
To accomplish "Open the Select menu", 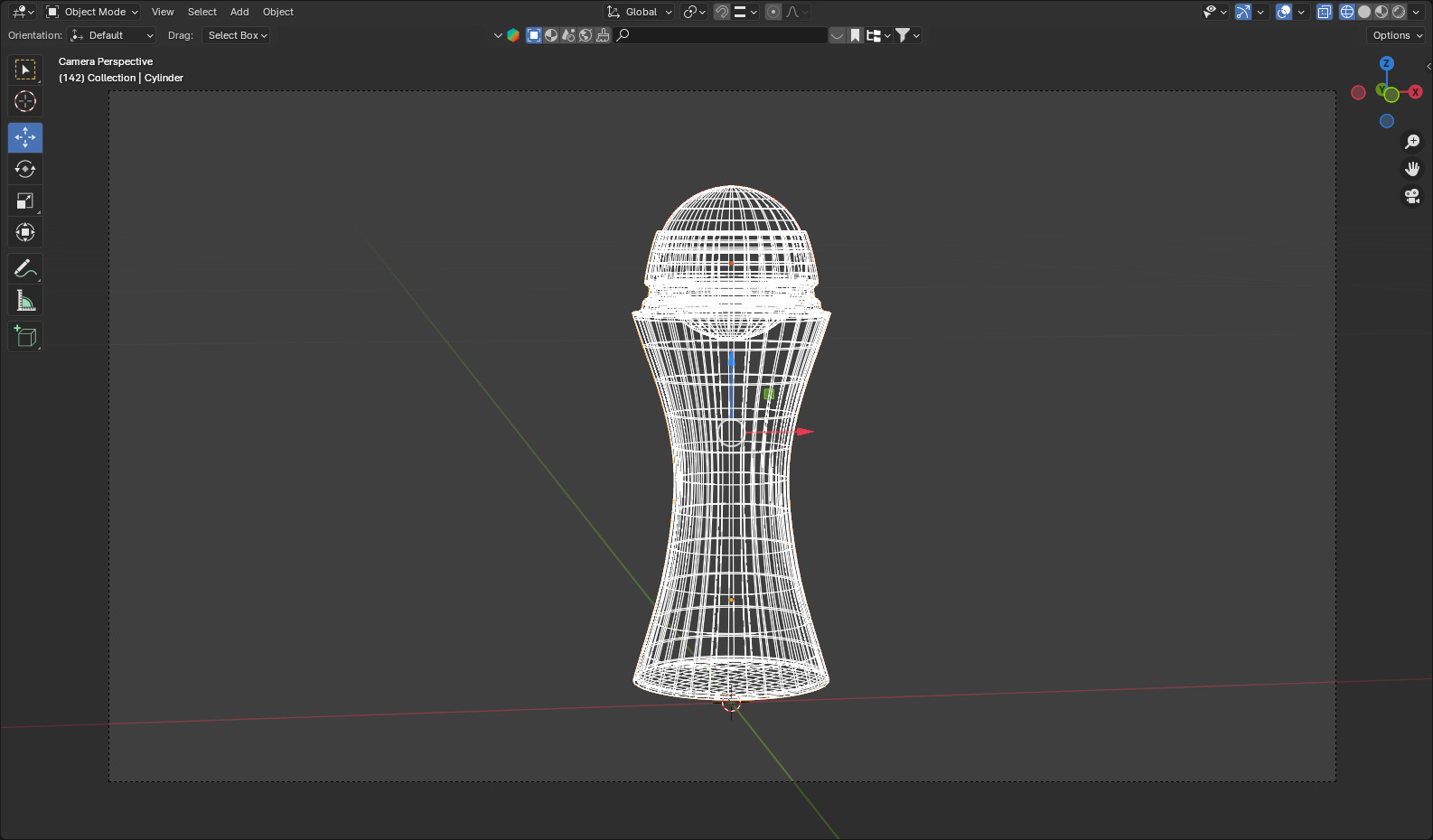I will (202, 12).
